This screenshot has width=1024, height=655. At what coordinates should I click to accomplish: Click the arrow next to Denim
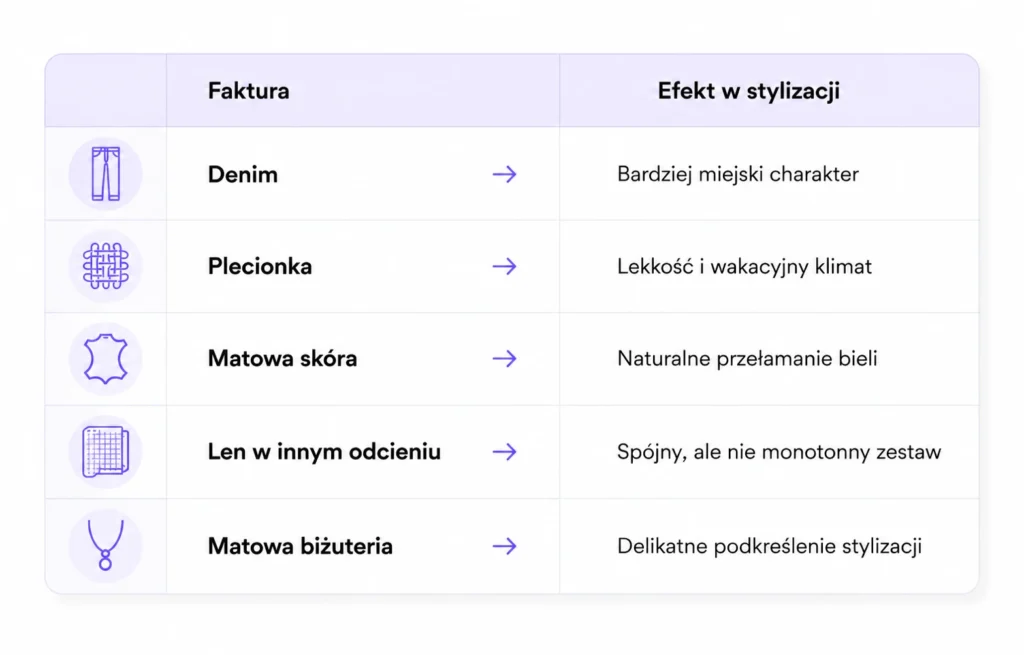coord(505,174)
